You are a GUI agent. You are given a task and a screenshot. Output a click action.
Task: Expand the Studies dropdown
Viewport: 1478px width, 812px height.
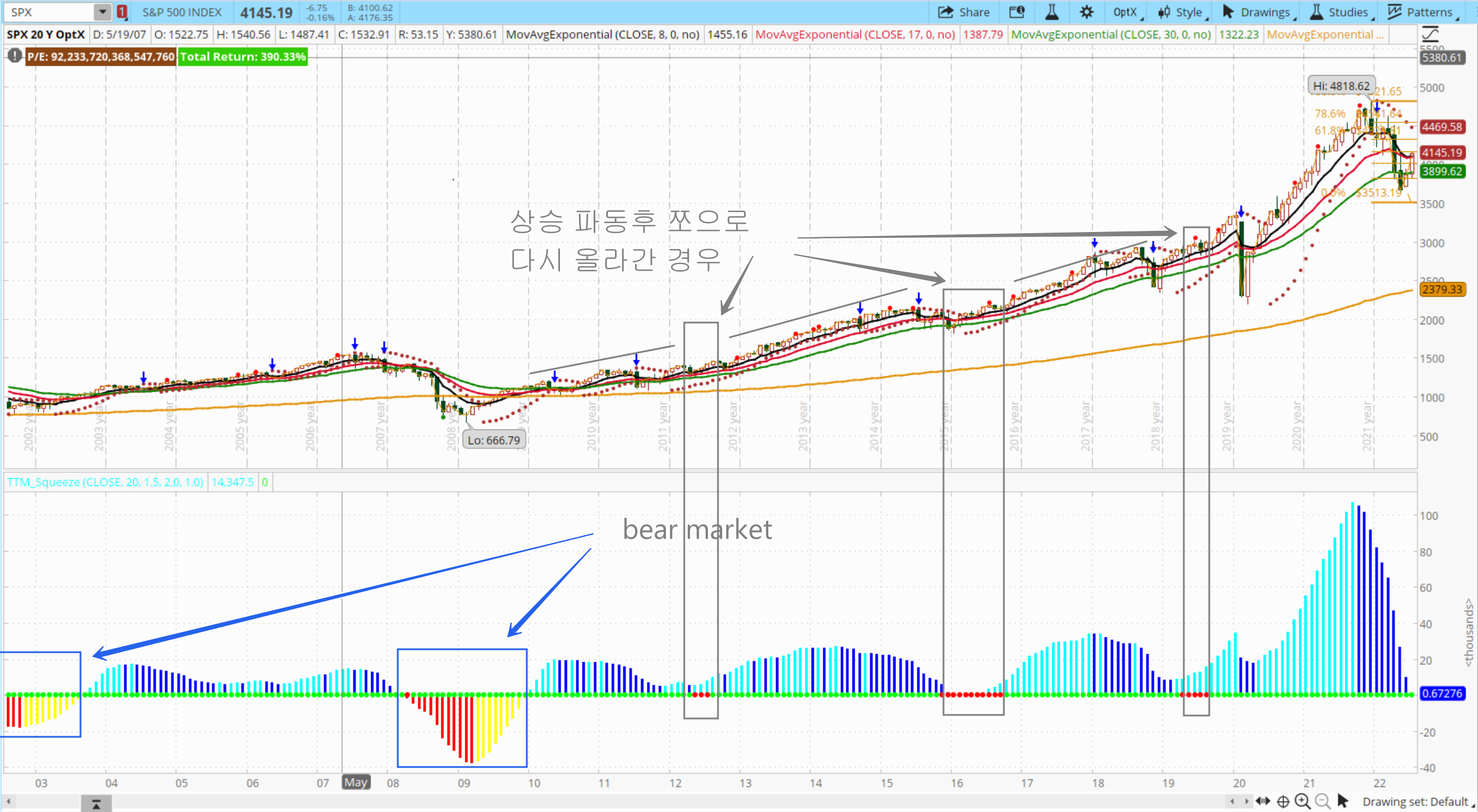[1340, 12]
